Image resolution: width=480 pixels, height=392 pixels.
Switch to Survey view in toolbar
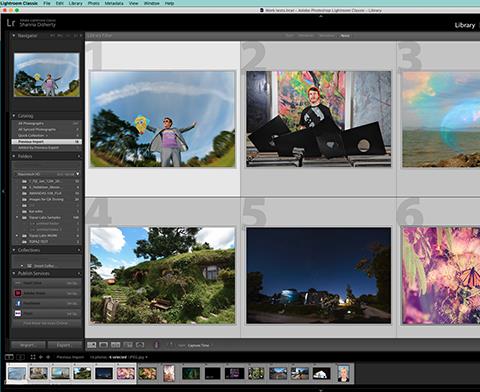click(128, 345)
